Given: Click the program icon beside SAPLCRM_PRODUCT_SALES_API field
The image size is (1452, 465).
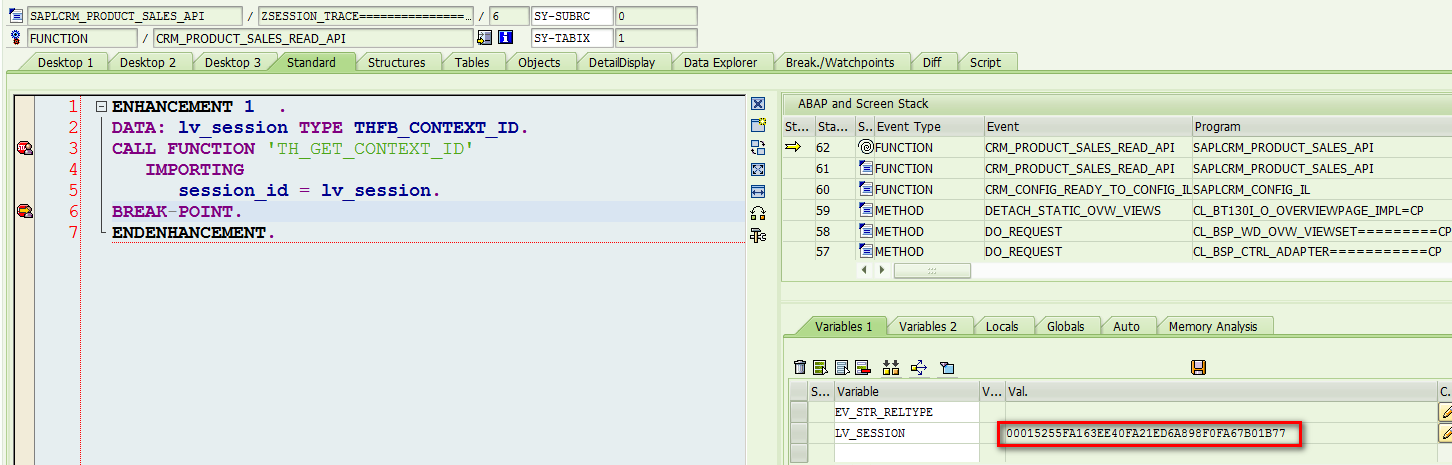Looking at the screenshot, I should click(15, 16).
